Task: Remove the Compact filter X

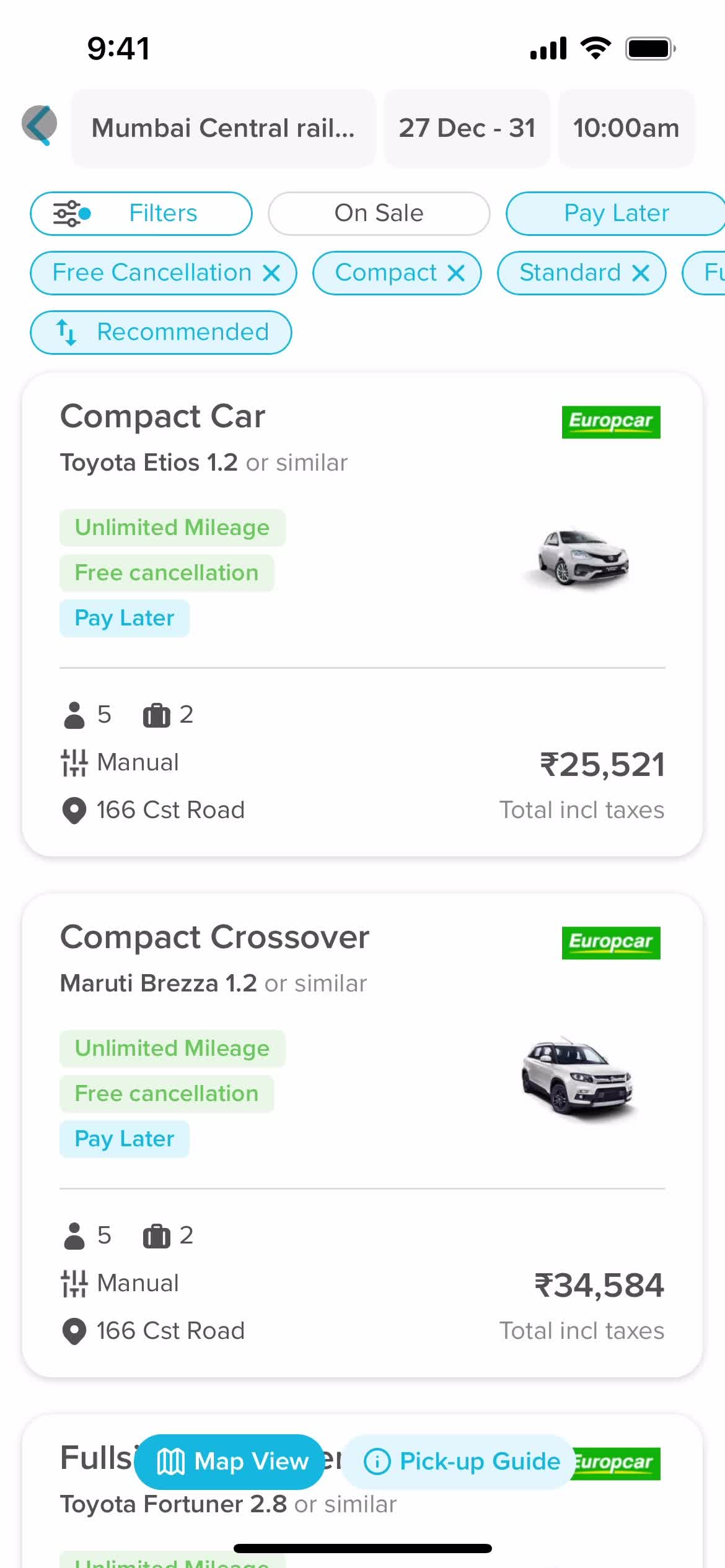Action: pyautogui.click(x=456, y=273)
